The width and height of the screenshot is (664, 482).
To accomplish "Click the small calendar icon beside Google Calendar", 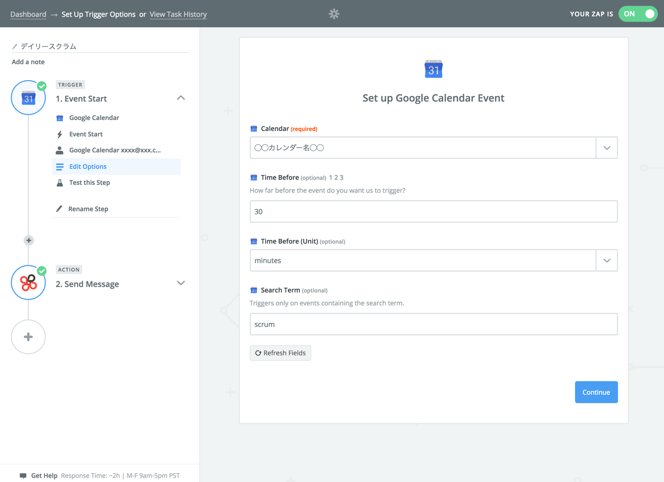I will [x=60, y=118].
